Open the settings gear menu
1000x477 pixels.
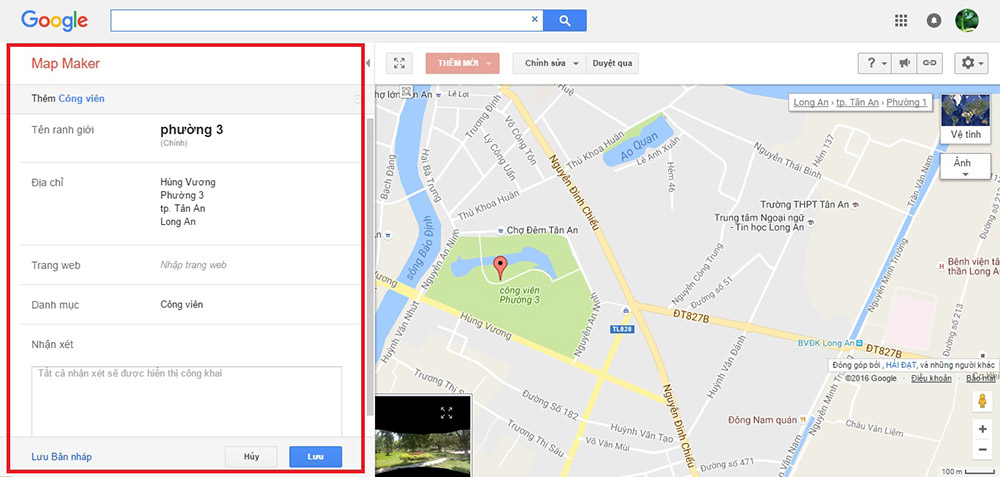tap(971, 63)
